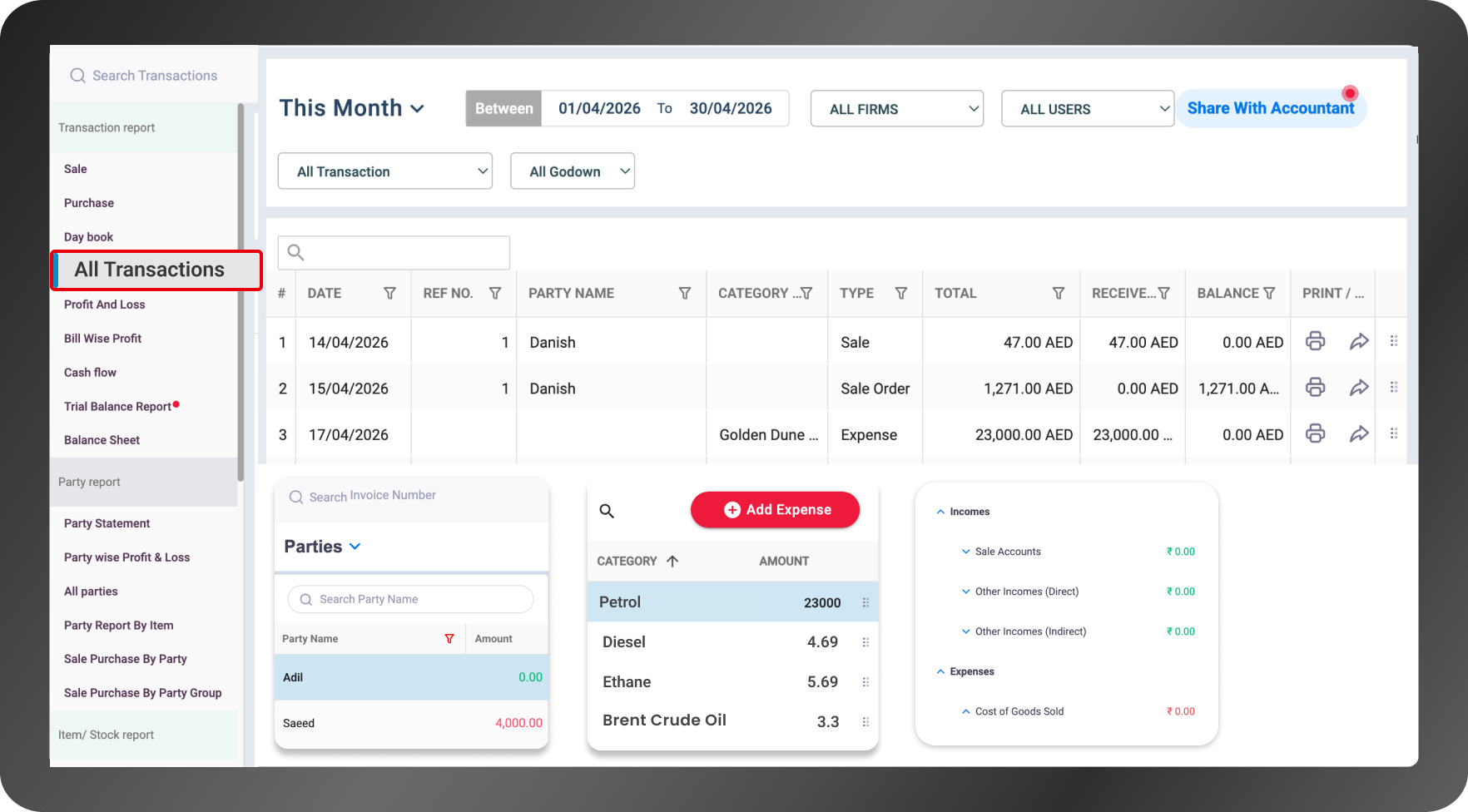The image size is (1468, 812).
Task: Open Party Statement report
Action: click(107, 523)
